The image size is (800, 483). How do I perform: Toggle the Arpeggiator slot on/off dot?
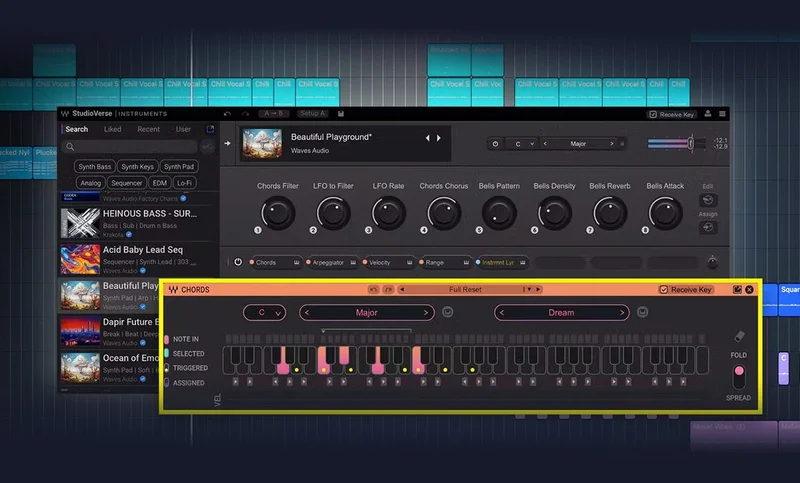click(308, 262)
